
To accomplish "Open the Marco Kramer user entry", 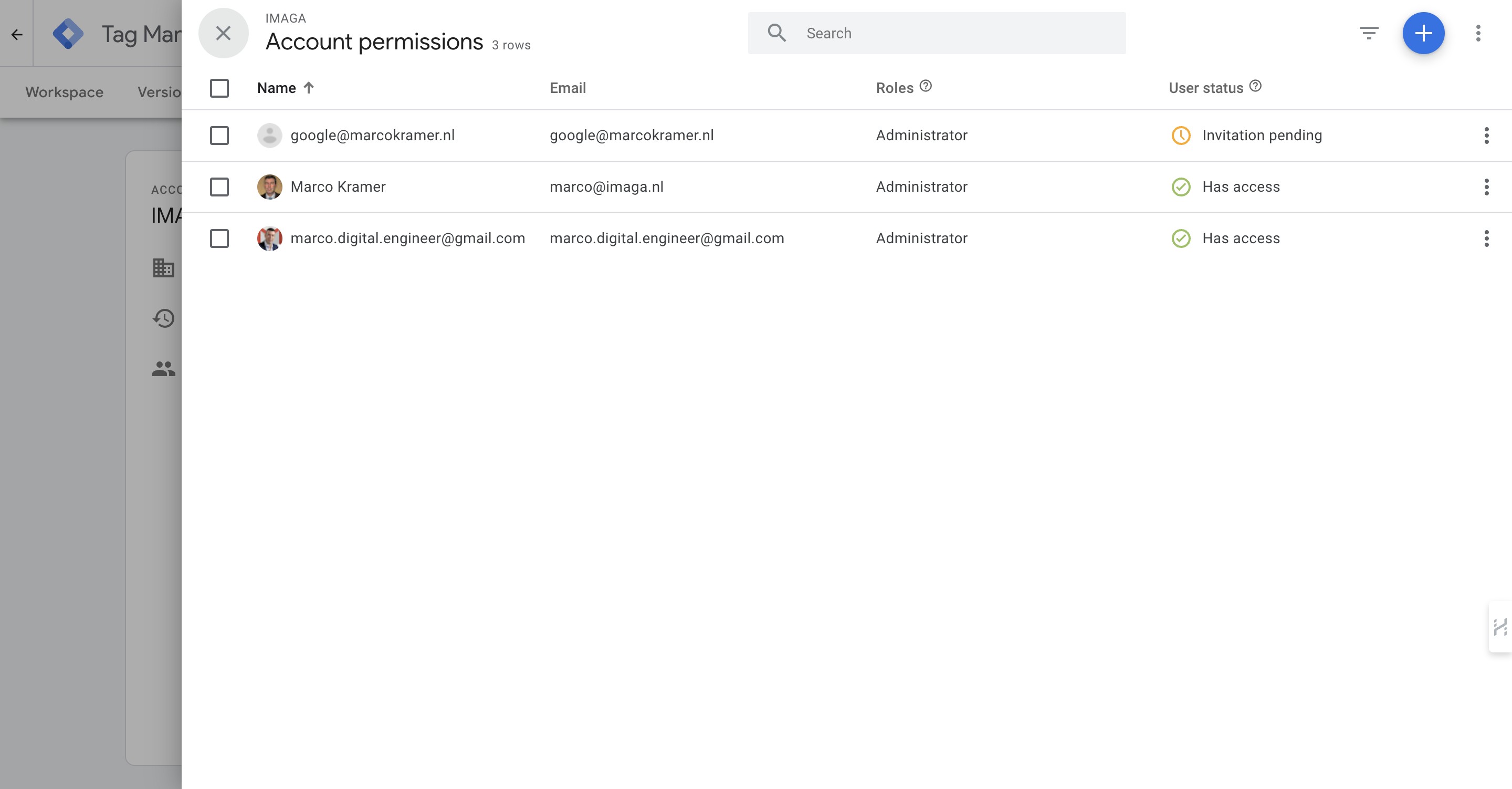I will [x=338, y=187].
